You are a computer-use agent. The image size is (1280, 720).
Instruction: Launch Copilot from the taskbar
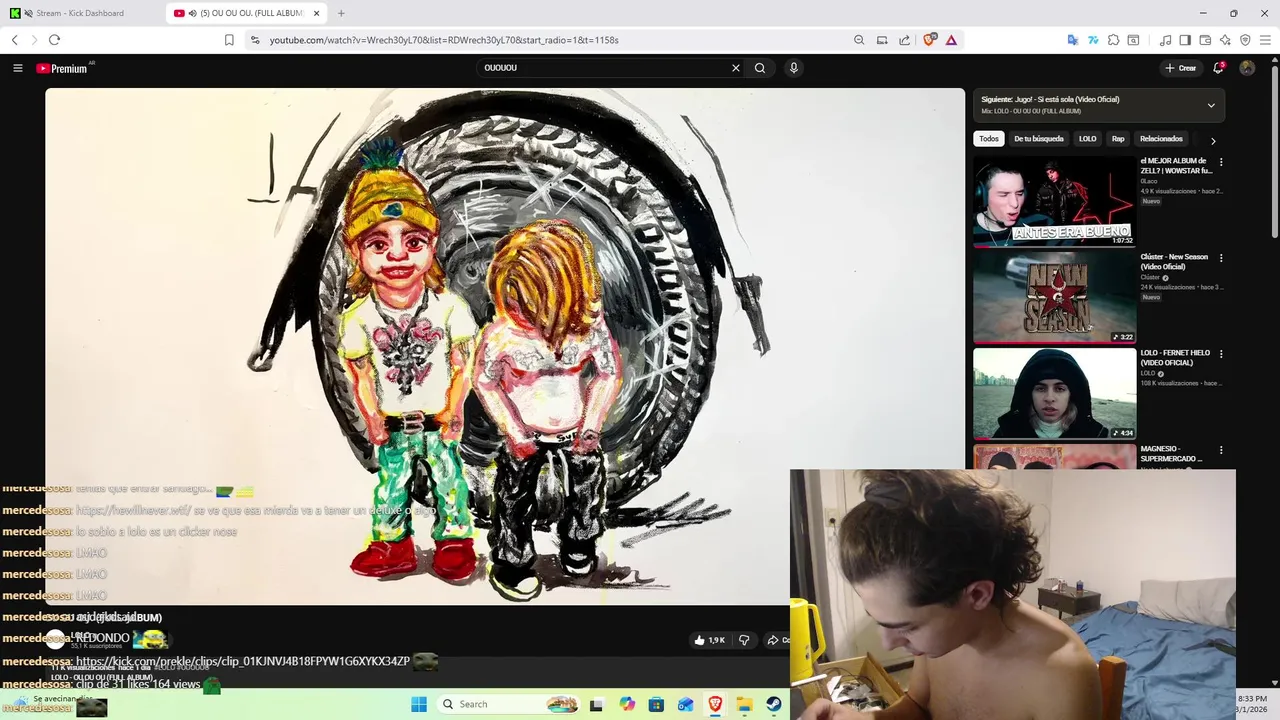(627, 704)
